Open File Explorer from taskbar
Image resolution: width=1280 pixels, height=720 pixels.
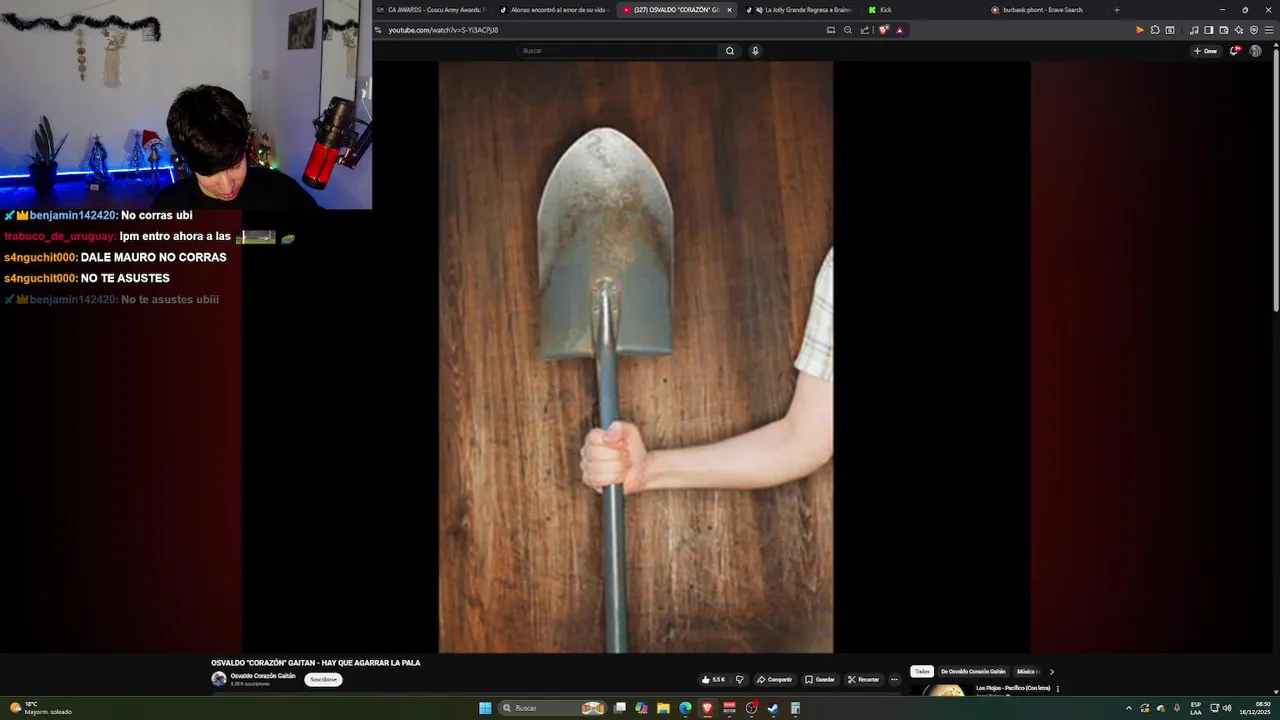663,708
